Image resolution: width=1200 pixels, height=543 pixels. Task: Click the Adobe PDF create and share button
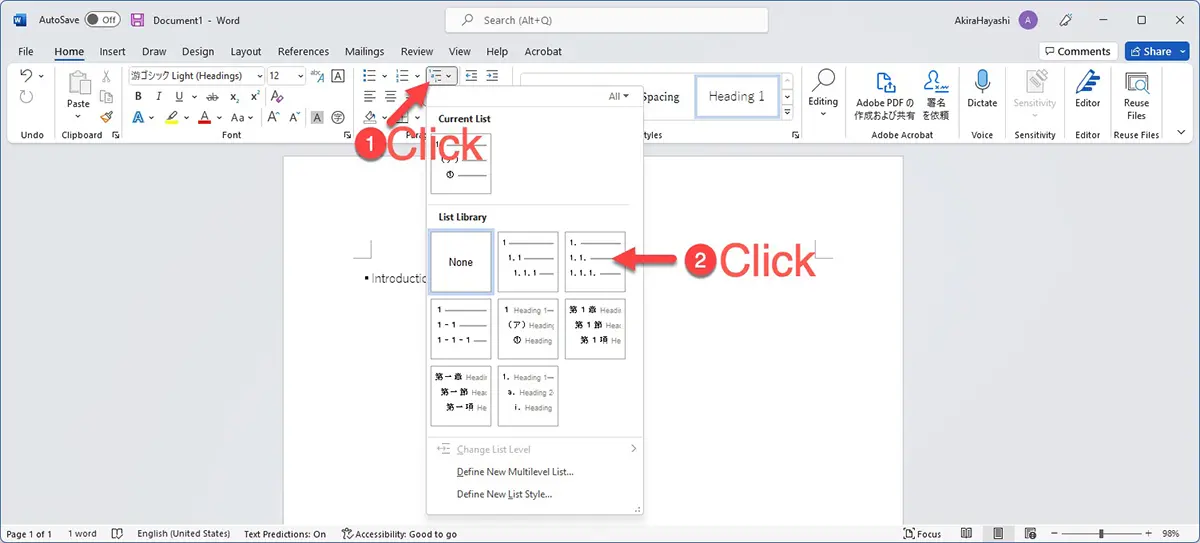[x=884, y=96]
